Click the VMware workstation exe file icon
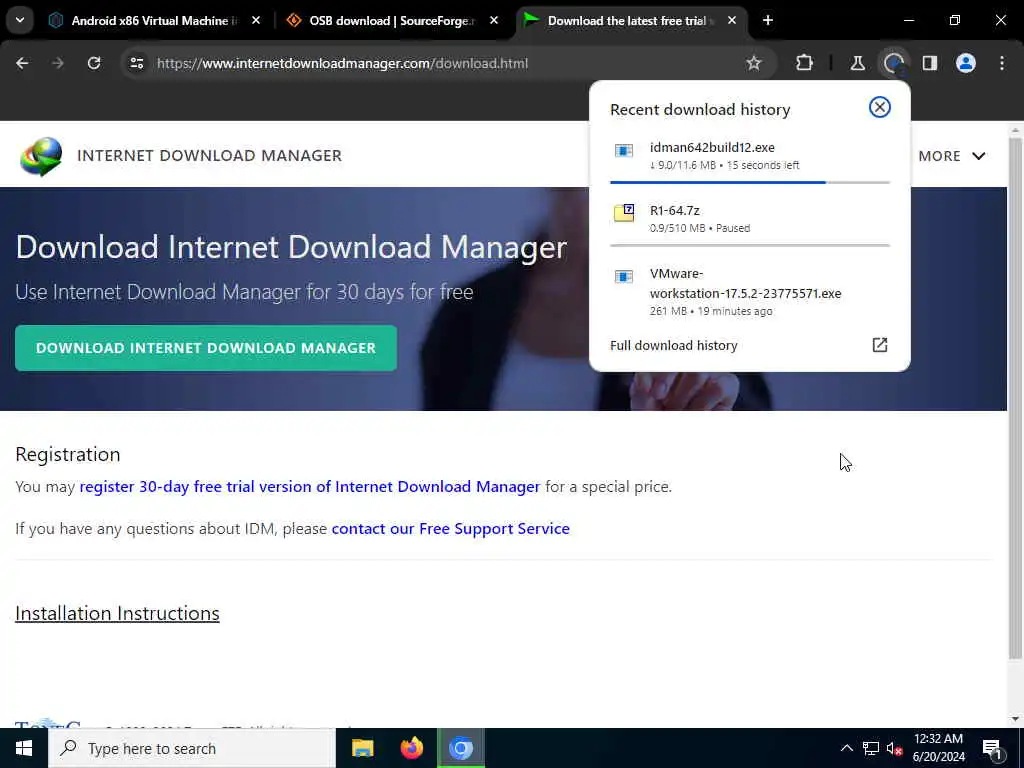1024x768 pixels. tap(624, 277)
